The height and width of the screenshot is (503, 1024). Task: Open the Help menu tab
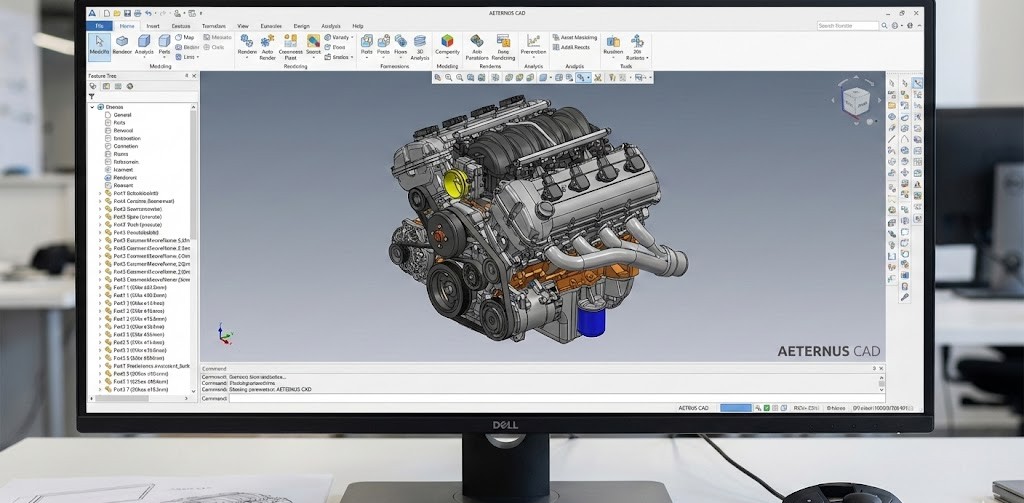[357, 25]
